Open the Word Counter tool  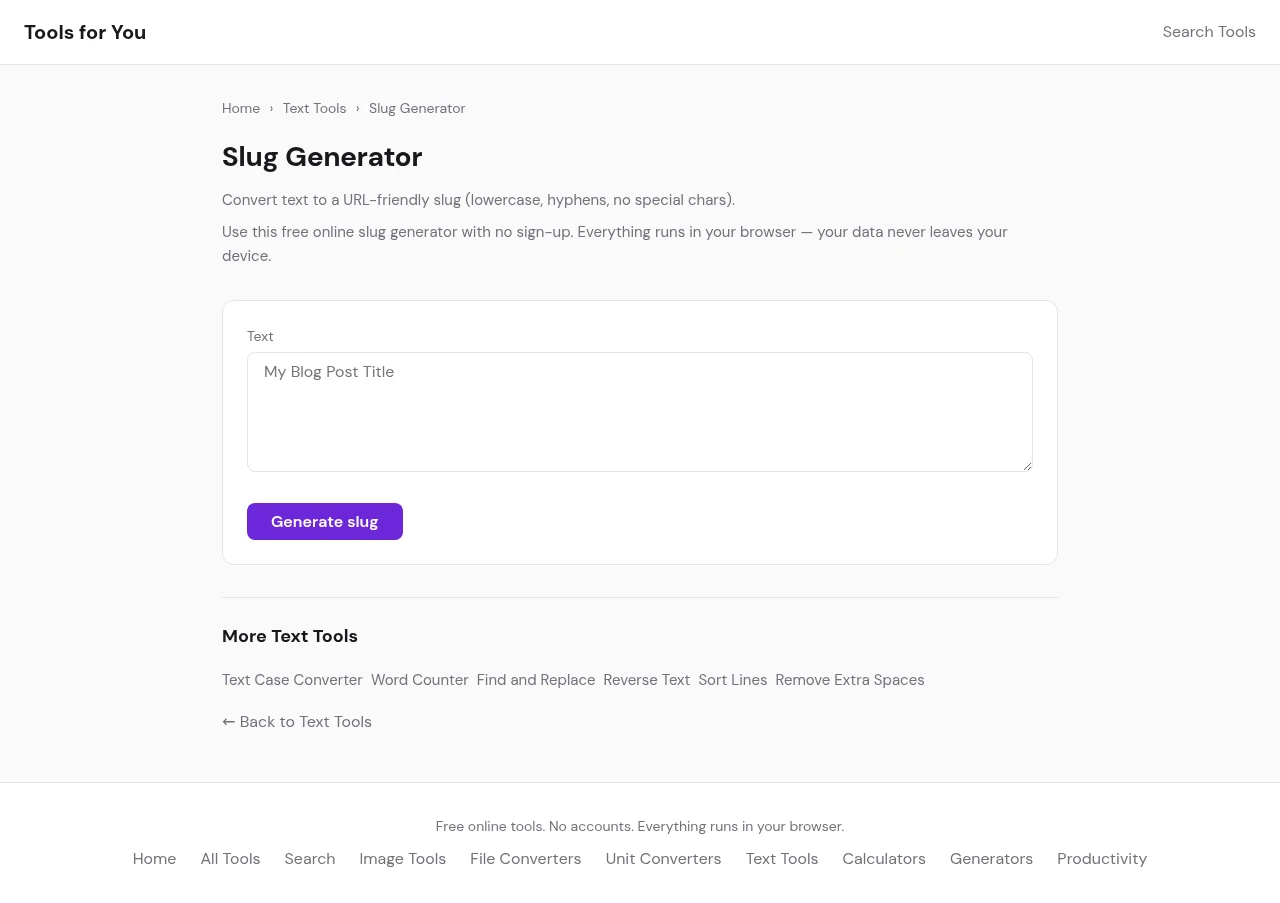pos(419,680)
